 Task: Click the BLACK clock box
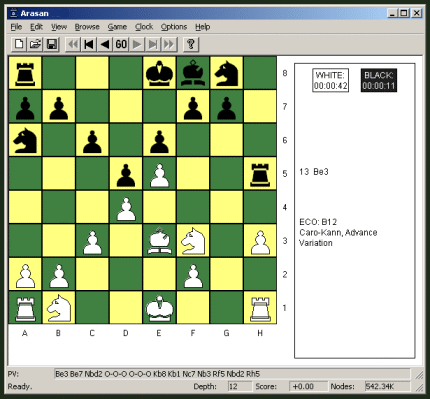tap(379, 80)
